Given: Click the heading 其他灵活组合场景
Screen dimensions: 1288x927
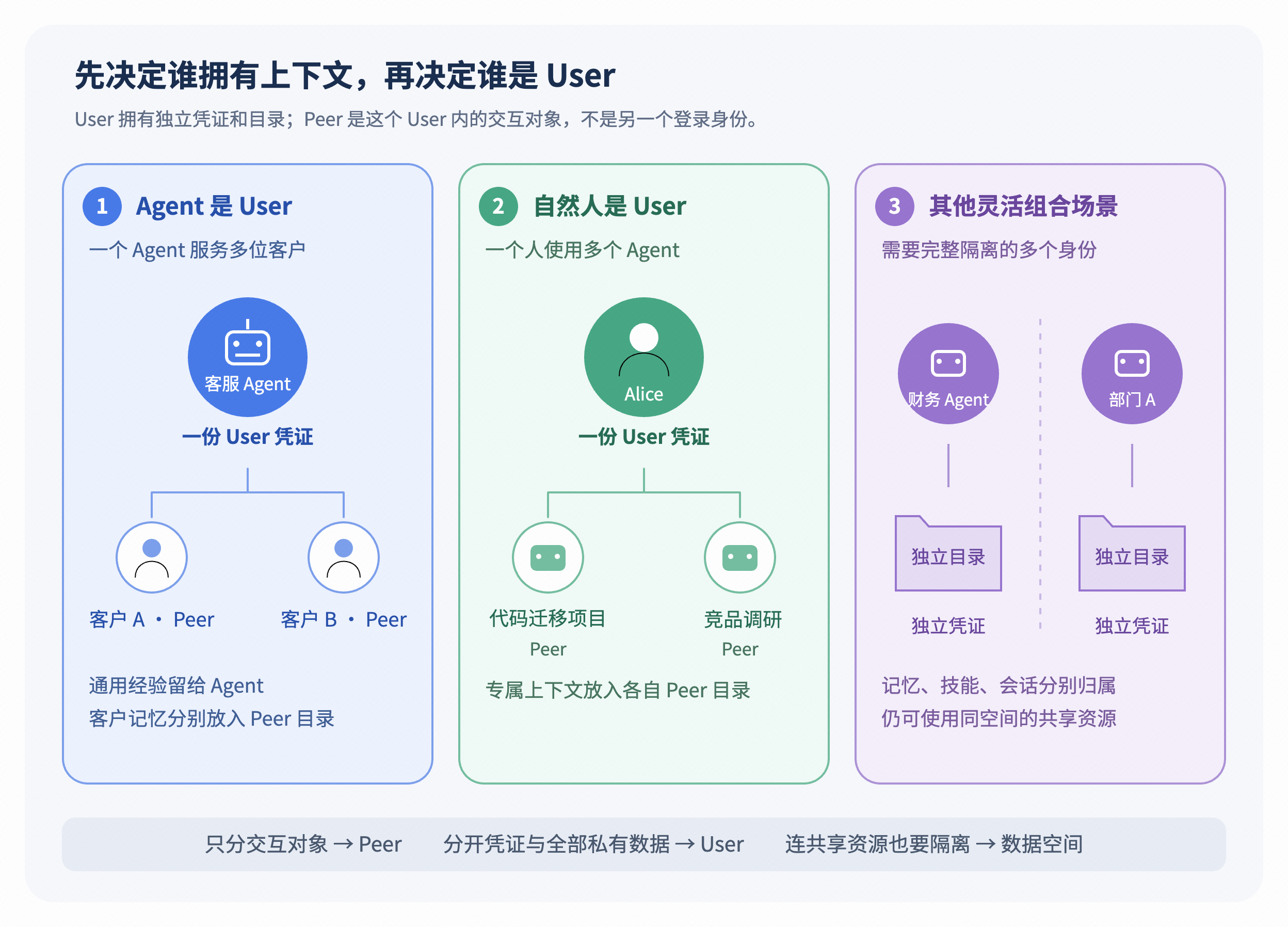Looking at the screenshot, I should click(1023, 206).
